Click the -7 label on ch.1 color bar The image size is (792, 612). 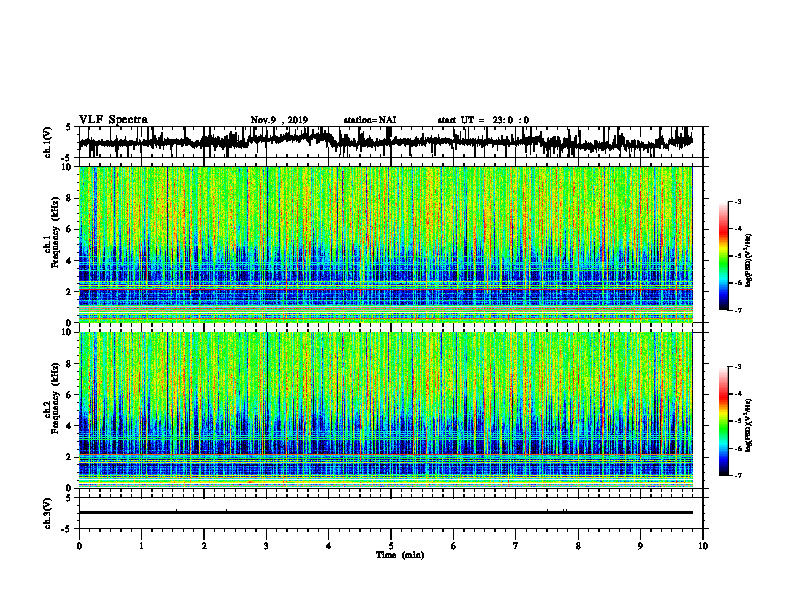tap(737, 310)
